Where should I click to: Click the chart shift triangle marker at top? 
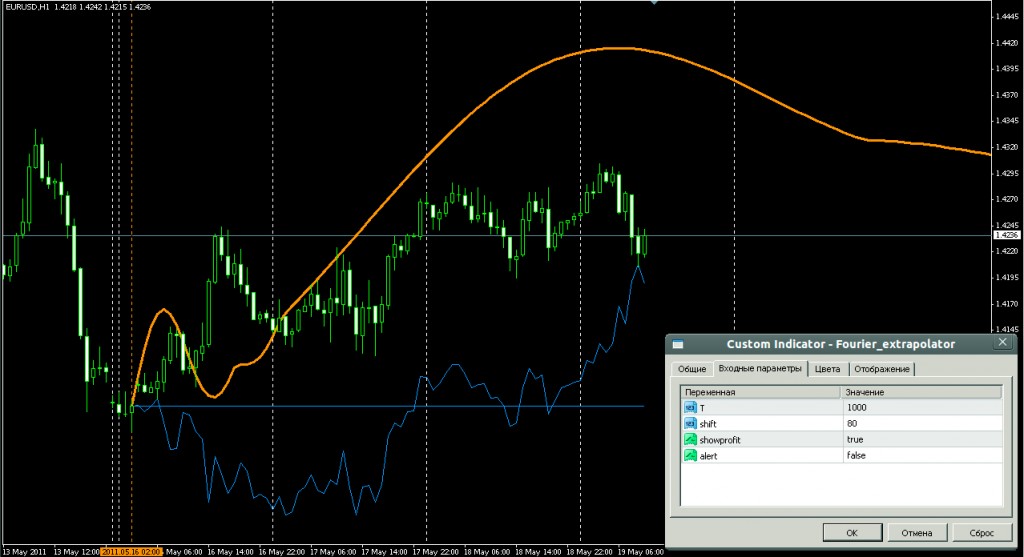pos(655,3)
